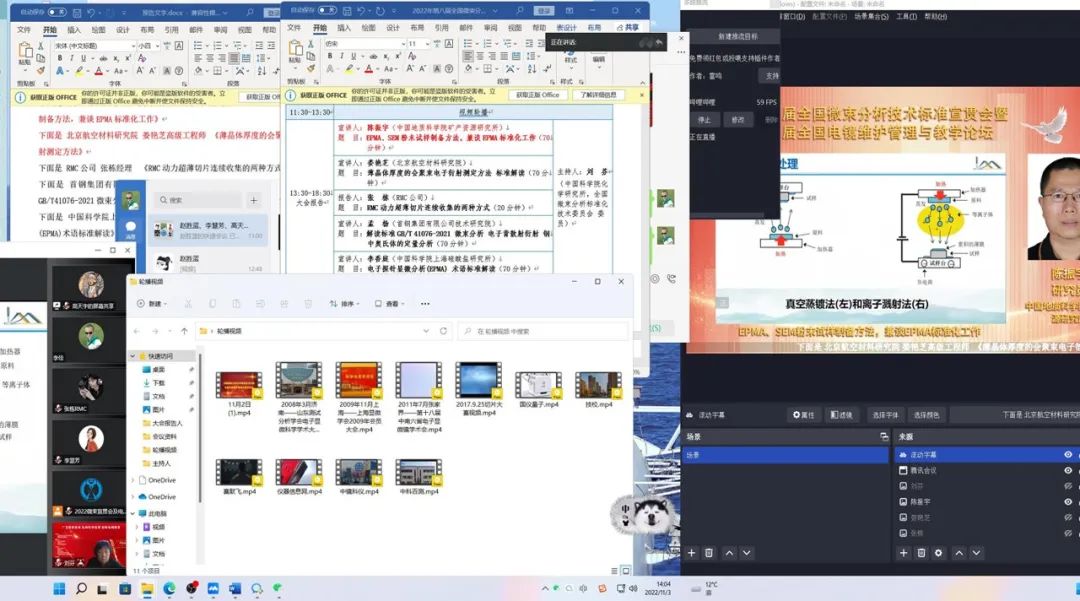
Task: Open source properties gear below sources list
Action: point(938,552)
